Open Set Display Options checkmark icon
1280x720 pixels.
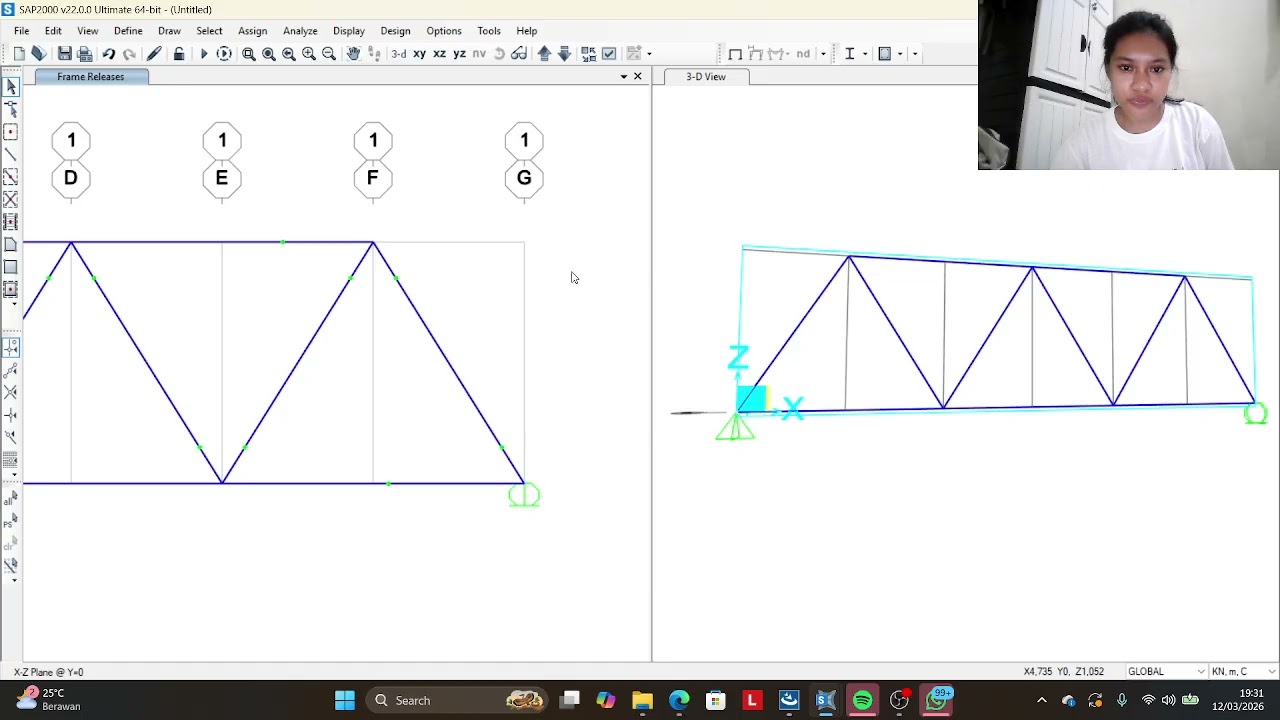[x=609, y=54]
